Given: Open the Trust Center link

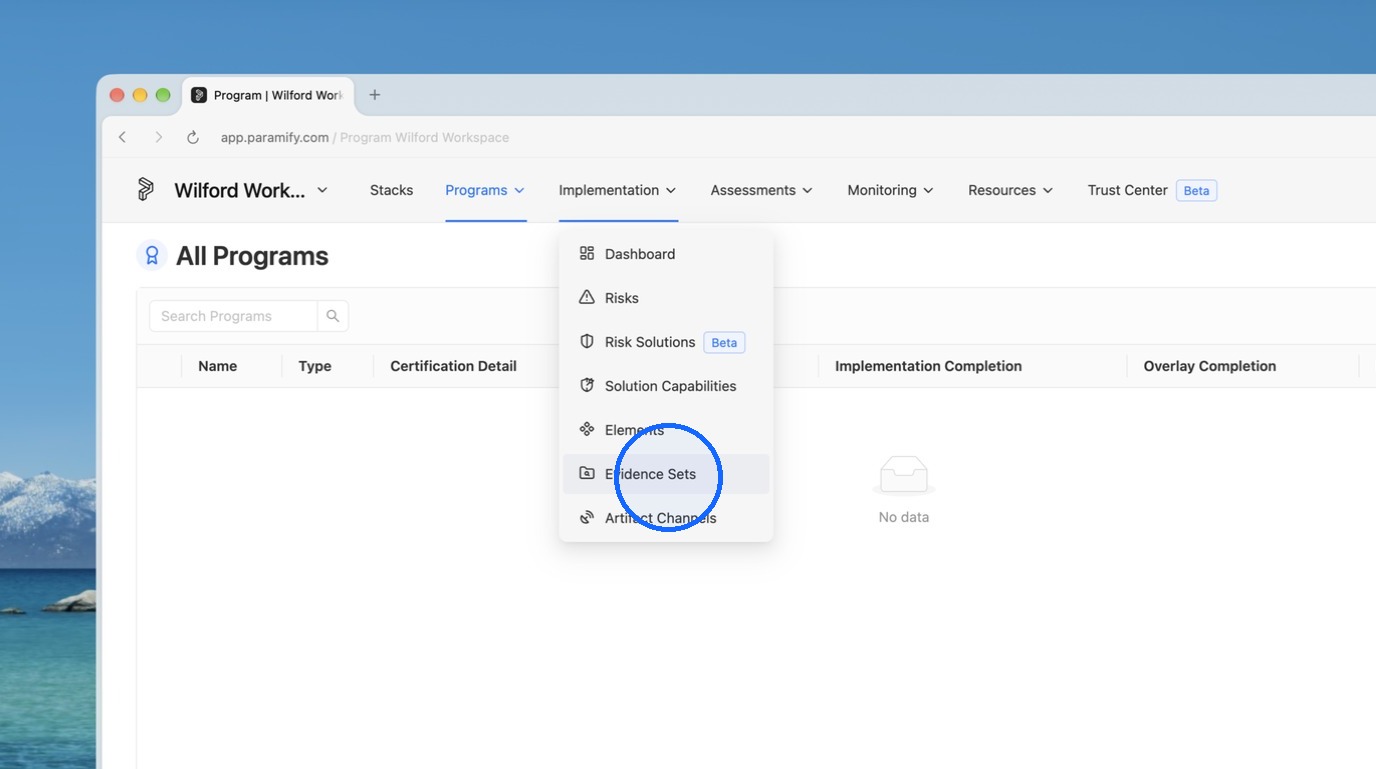Looking at the screenshot, I should click(x=1127, y=190).
